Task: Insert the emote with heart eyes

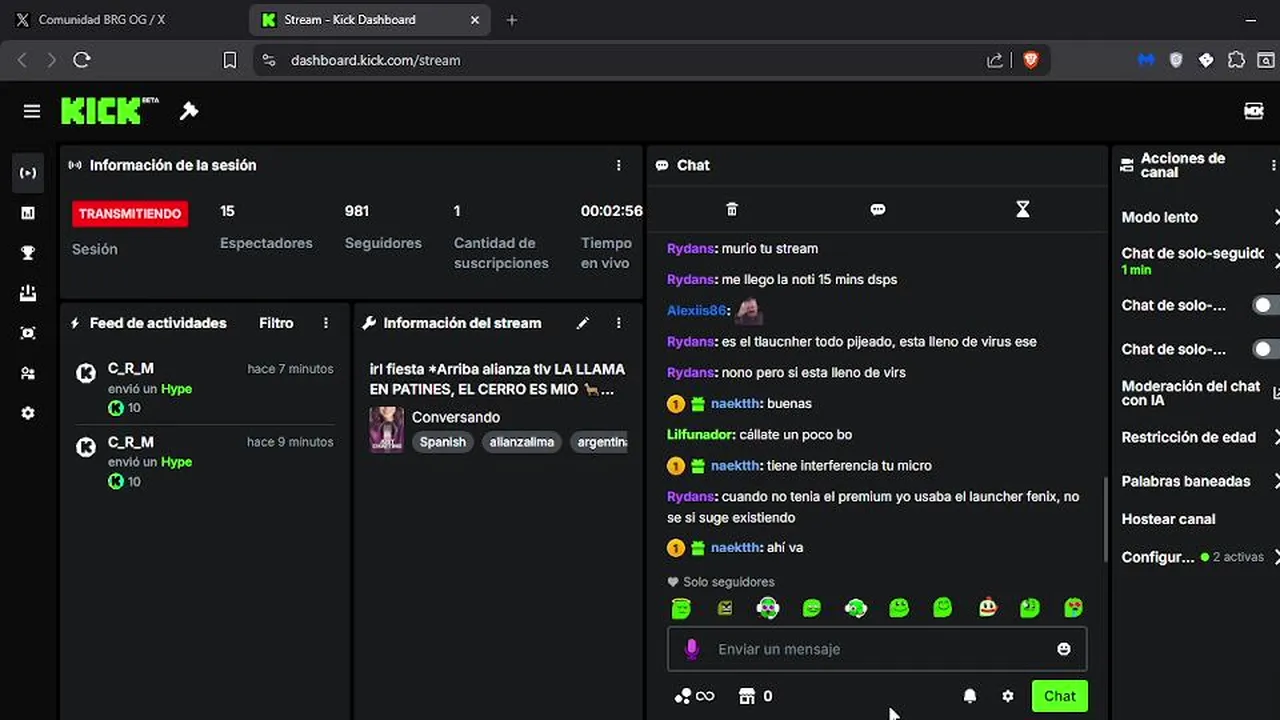Action: tap(1073, 607)
